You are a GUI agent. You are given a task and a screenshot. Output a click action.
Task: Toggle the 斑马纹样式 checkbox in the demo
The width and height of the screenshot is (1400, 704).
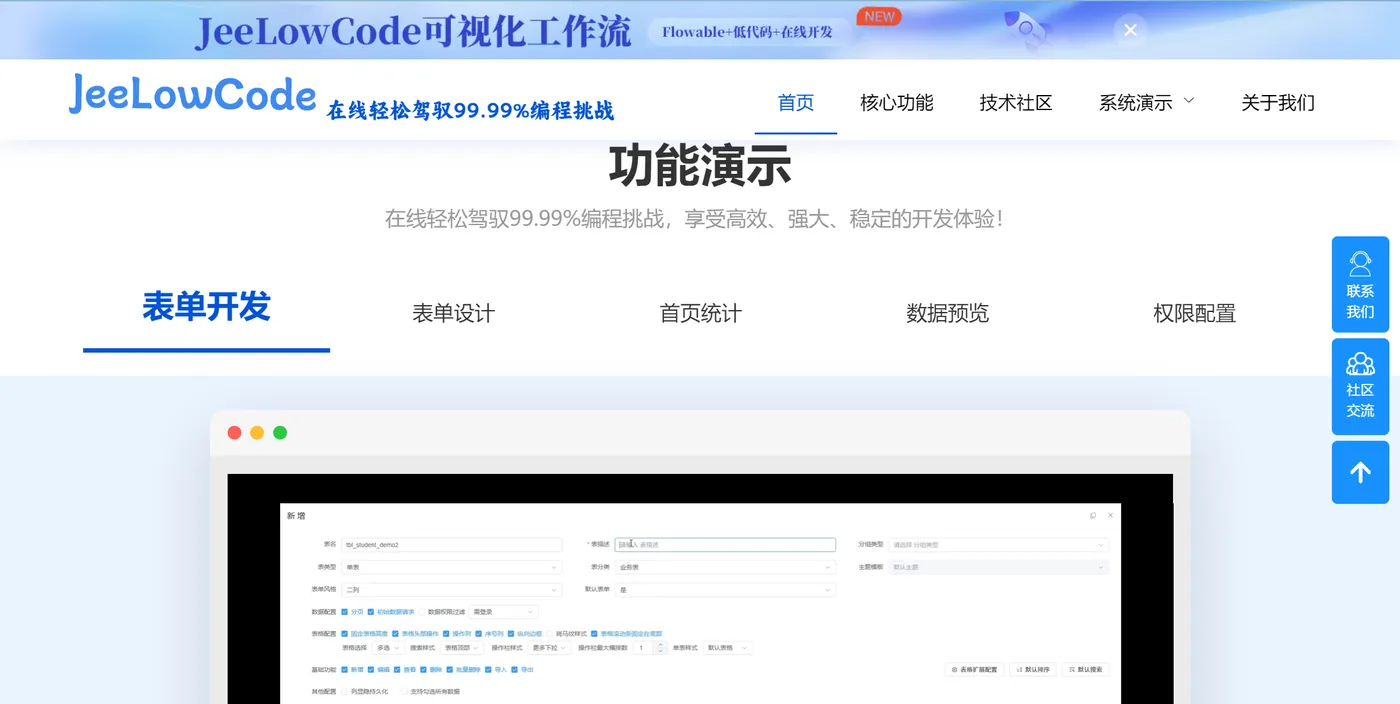(549, 633)
